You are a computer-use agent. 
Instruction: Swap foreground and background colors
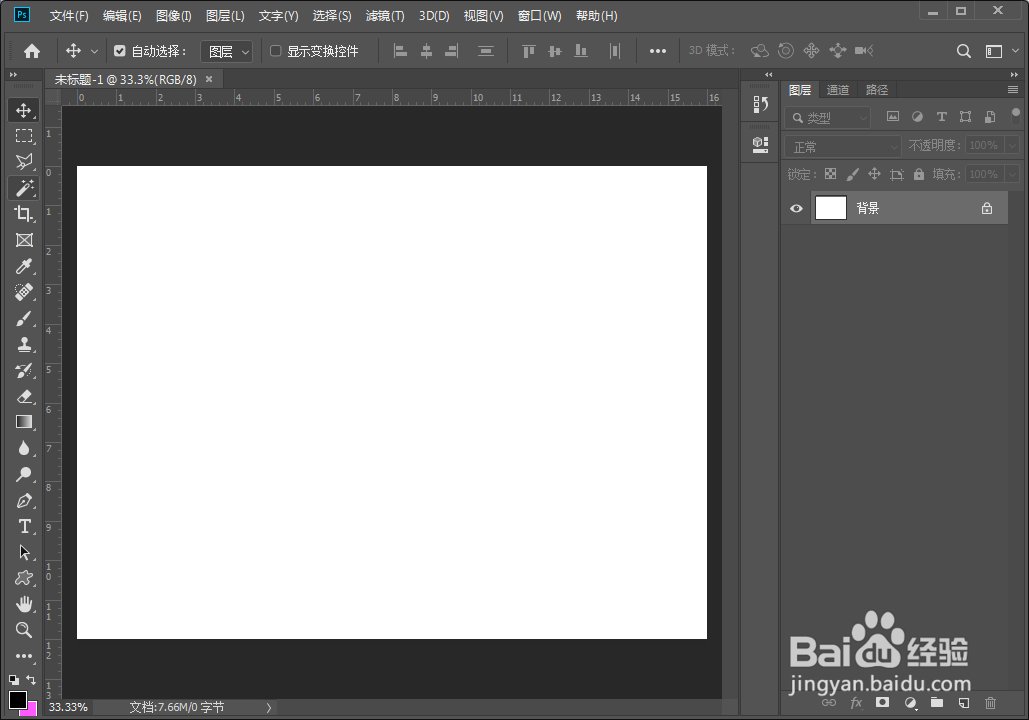[x=31, y=679]
